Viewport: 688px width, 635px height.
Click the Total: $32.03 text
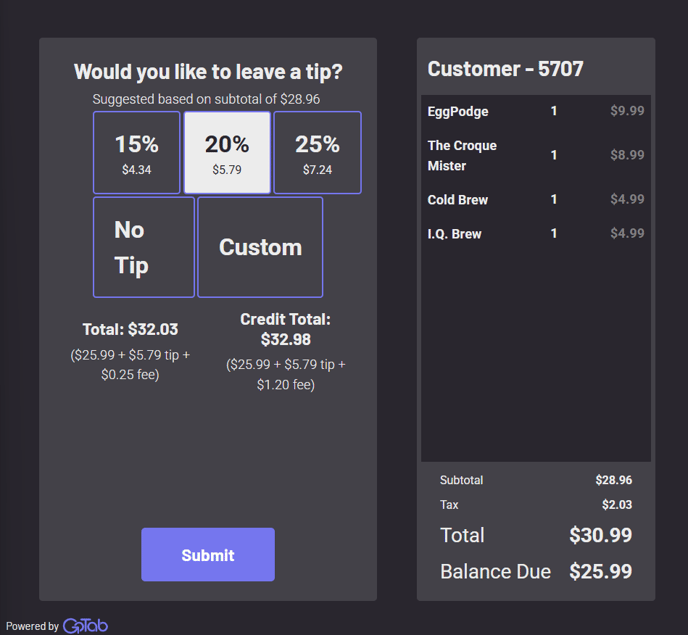point(130,329)
